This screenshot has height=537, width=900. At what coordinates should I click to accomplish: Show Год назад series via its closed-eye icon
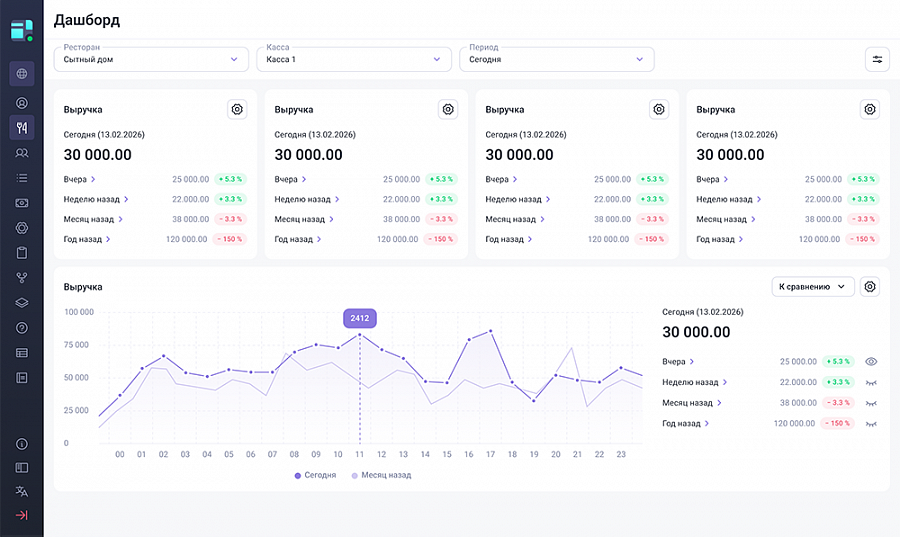click(871, 424)
